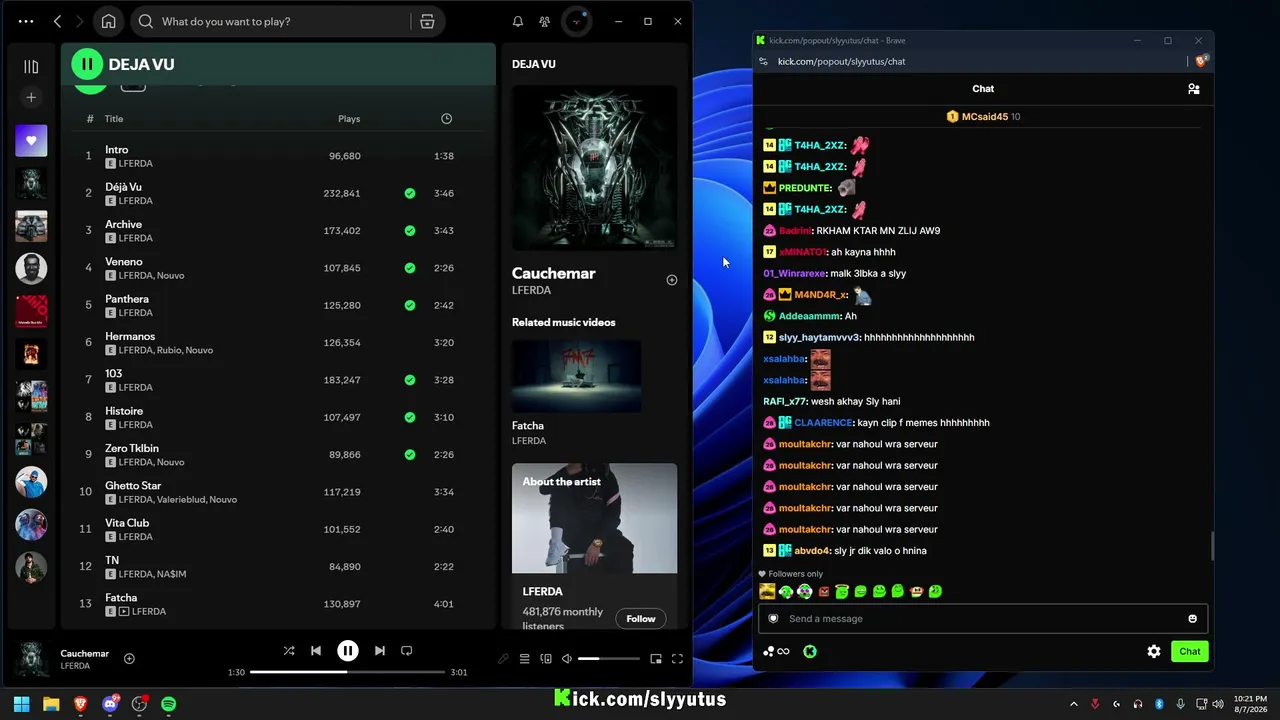The image size is (1280, 720).
Task: Pause DEJA VU album from header button
Action: [x=87, y=64]
